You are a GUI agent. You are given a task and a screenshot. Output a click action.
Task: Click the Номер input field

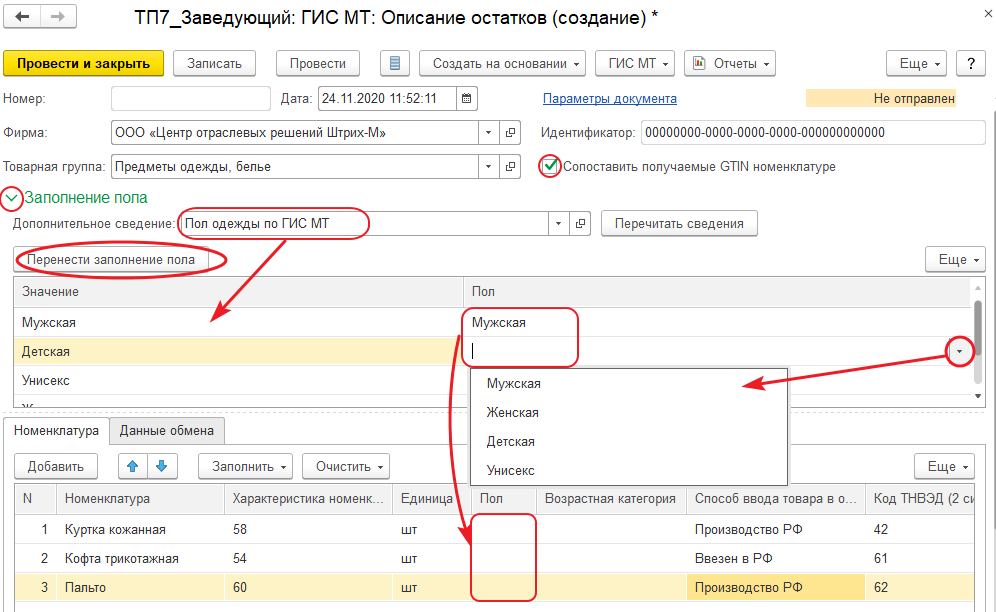click(x=190, y=99)
